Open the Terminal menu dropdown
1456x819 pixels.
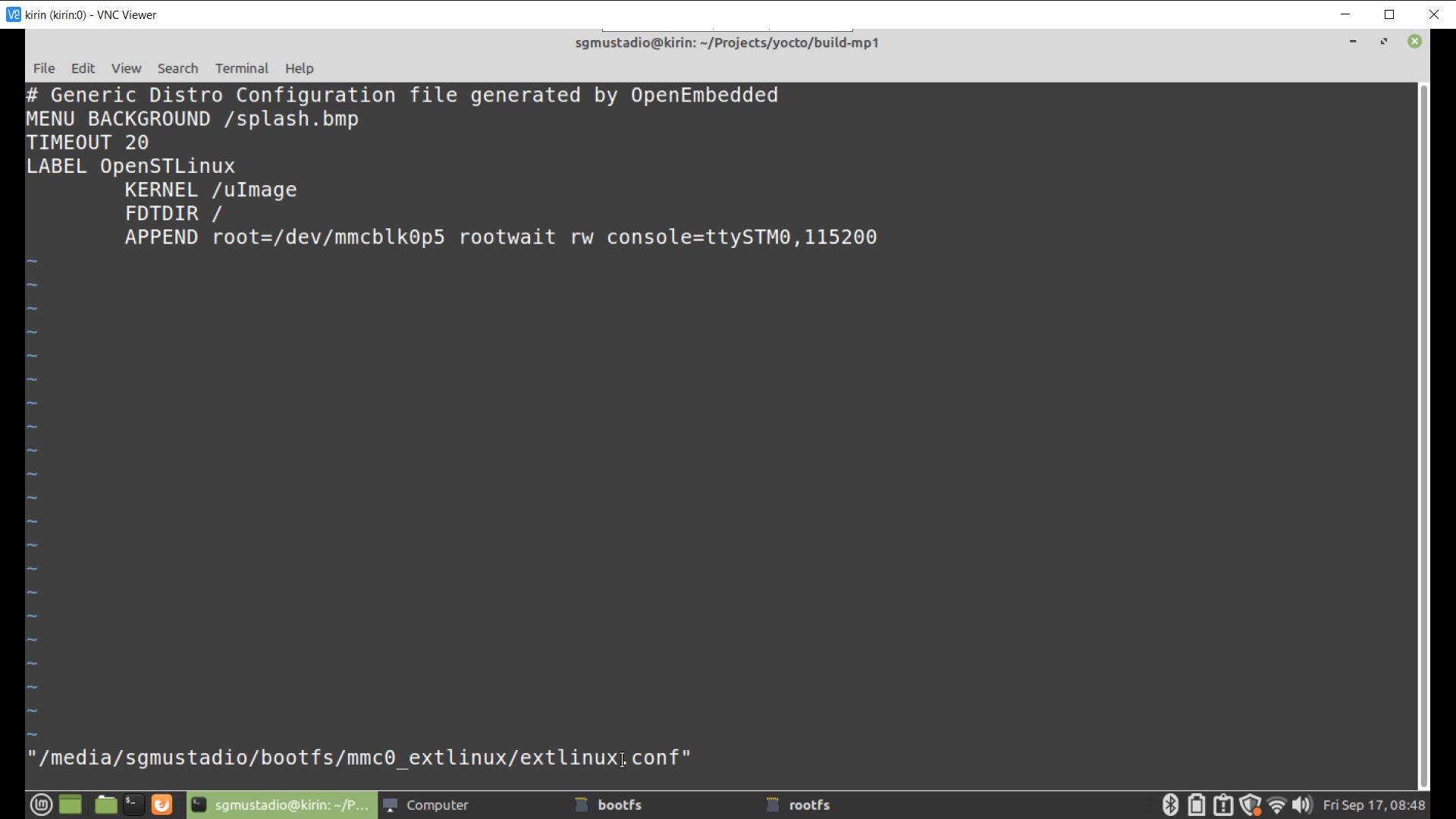241,68
